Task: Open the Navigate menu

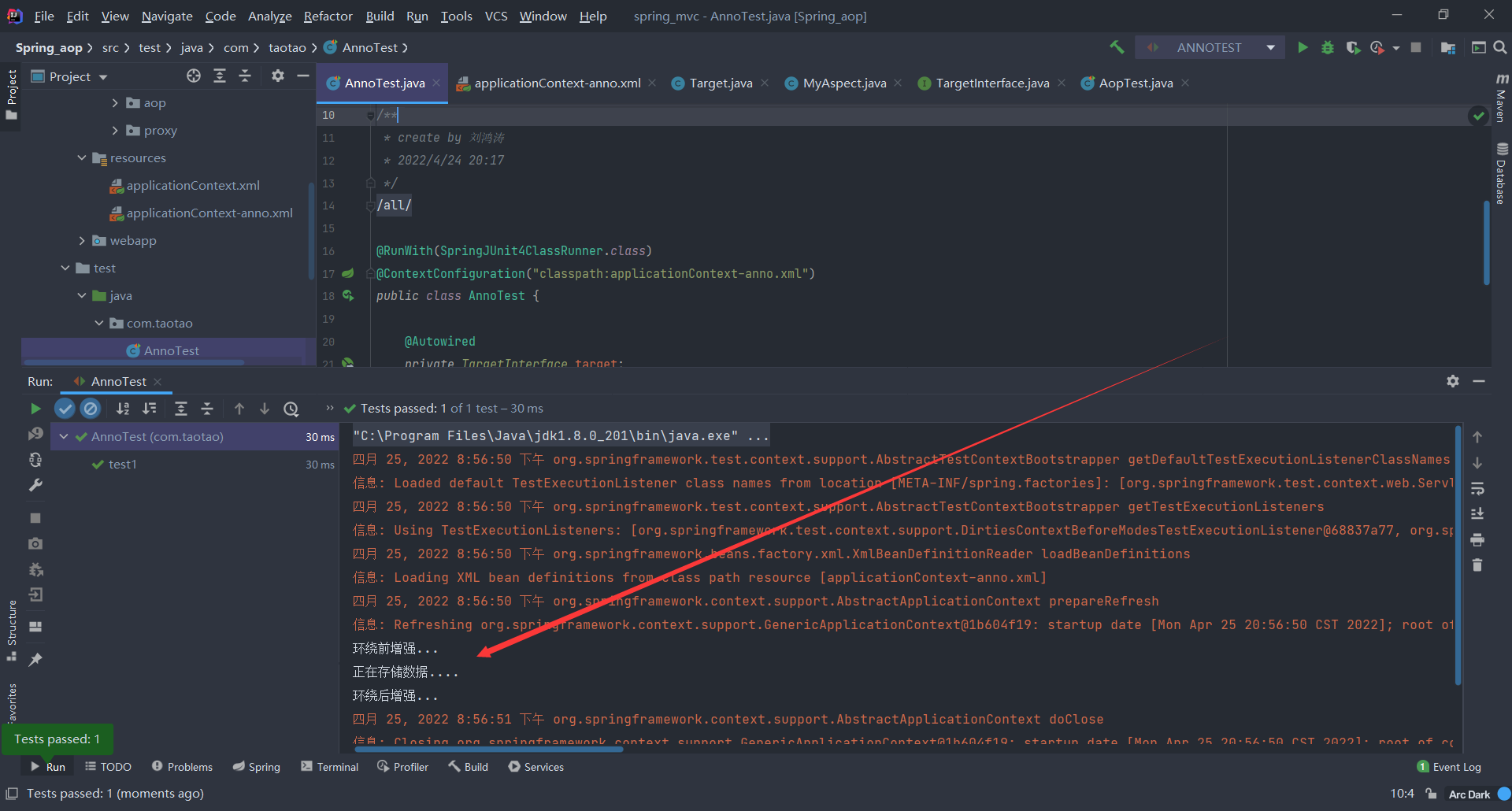Action: 167,16
